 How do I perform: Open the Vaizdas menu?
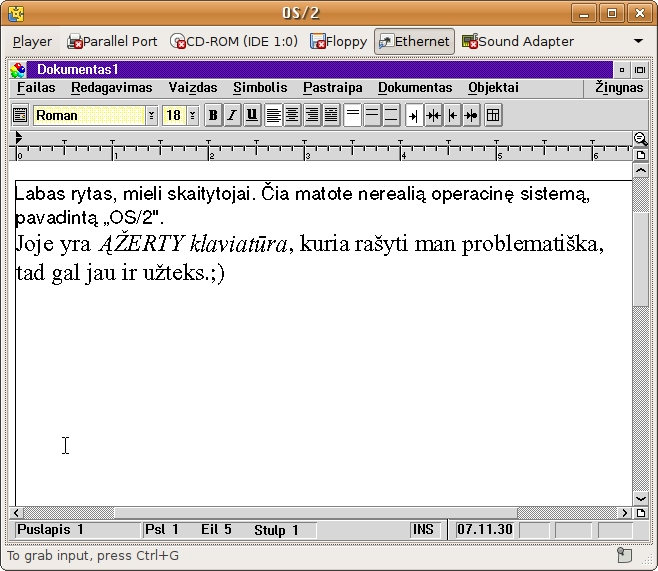tap(193, 88)
